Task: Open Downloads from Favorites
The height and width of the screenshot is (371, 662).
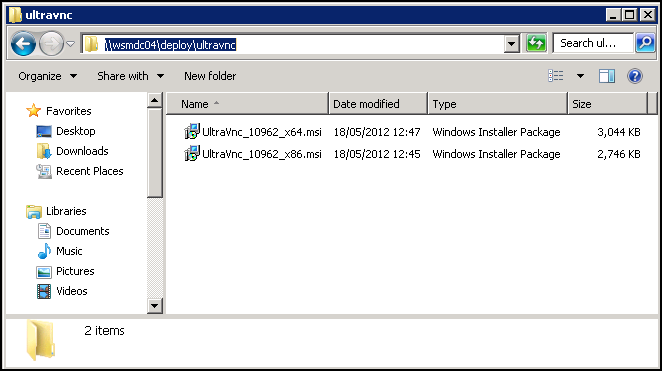Action: tap(82, 151)
